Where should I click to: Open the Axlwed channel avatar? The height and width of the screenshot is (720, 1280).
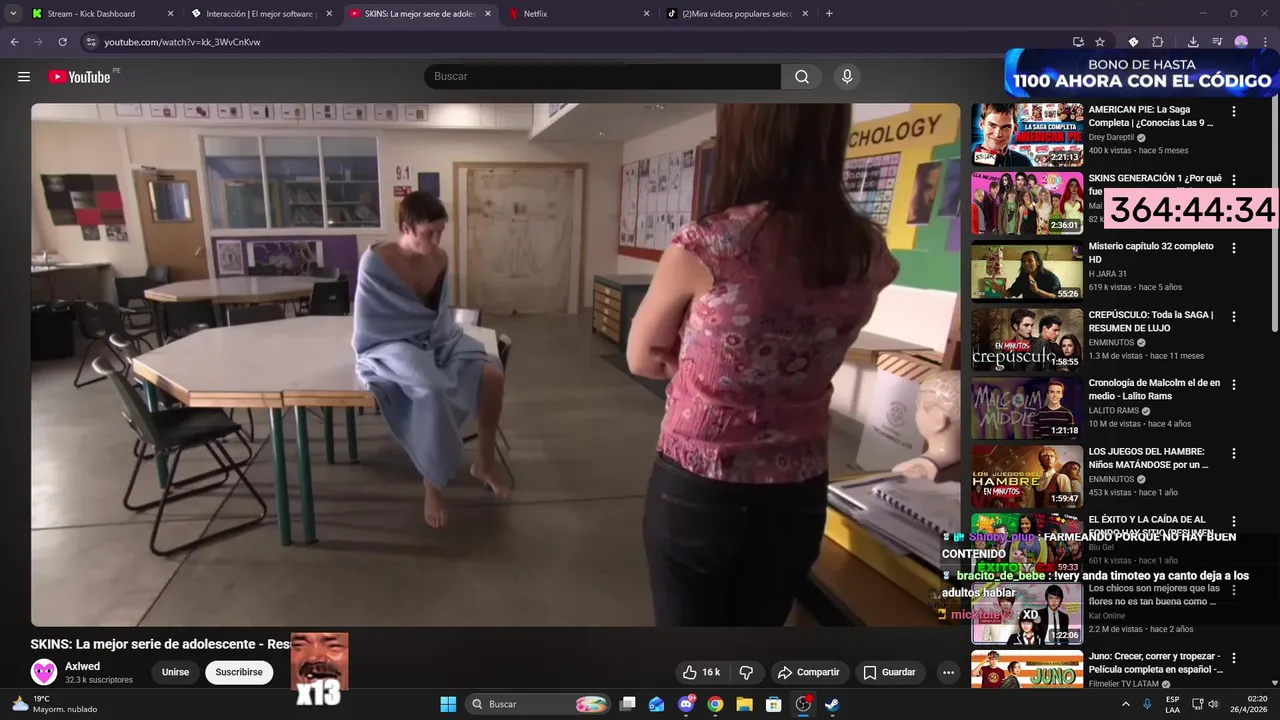click(x=44, y=672)
